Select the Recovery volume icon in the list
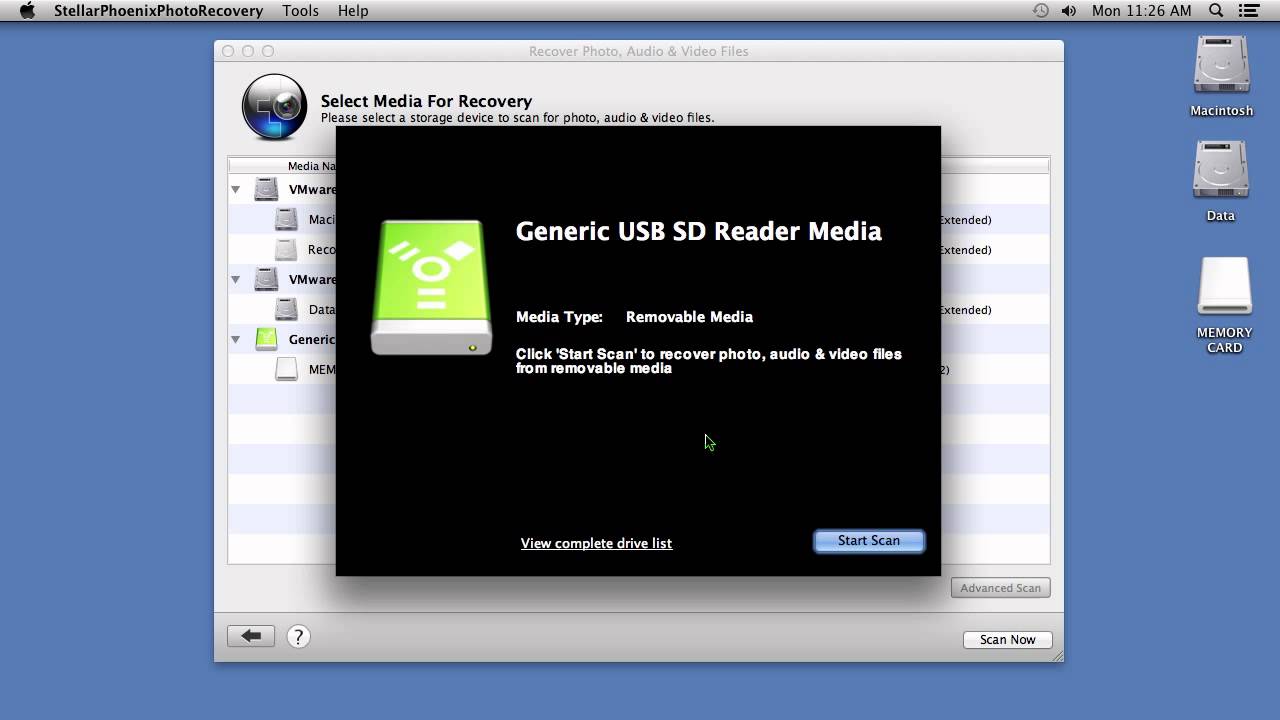 point(287,249)
